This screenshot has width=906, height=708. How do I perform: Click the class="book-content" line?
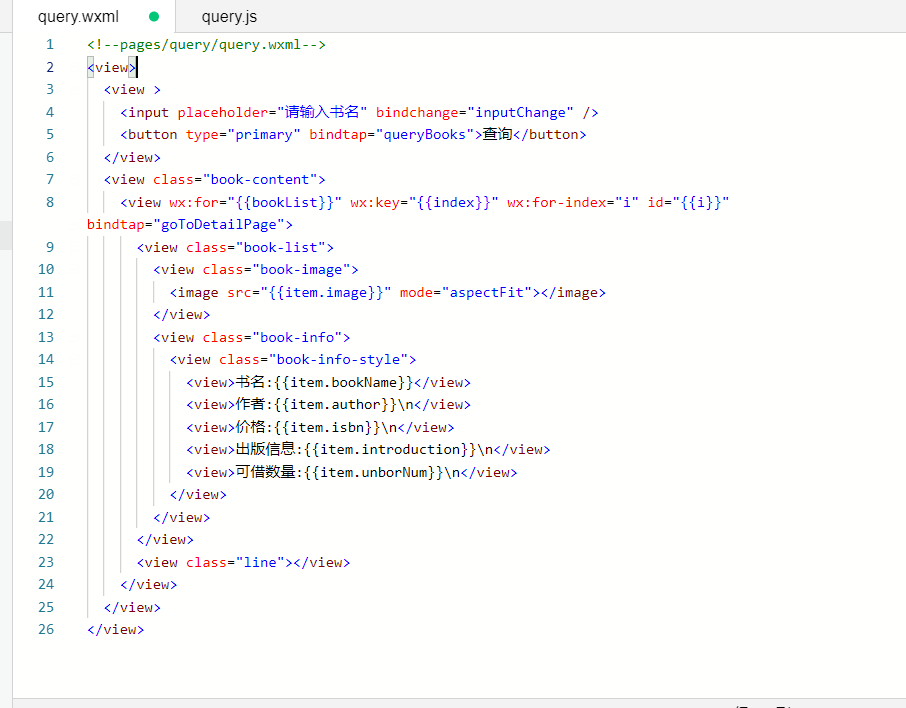[x=214, y=180]
